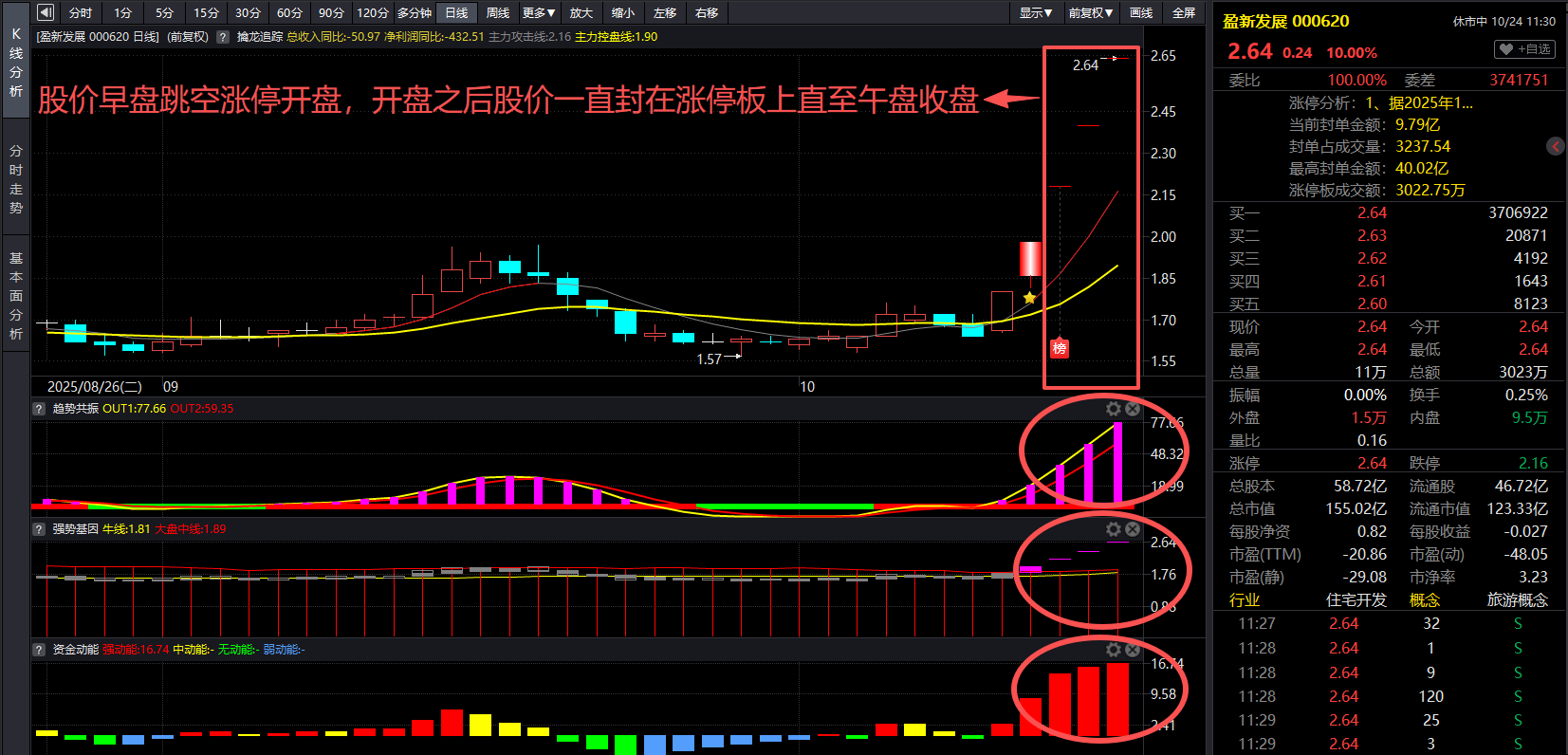
Task: Click the 委差 value 3741751
Action: tap(1518, 80)
